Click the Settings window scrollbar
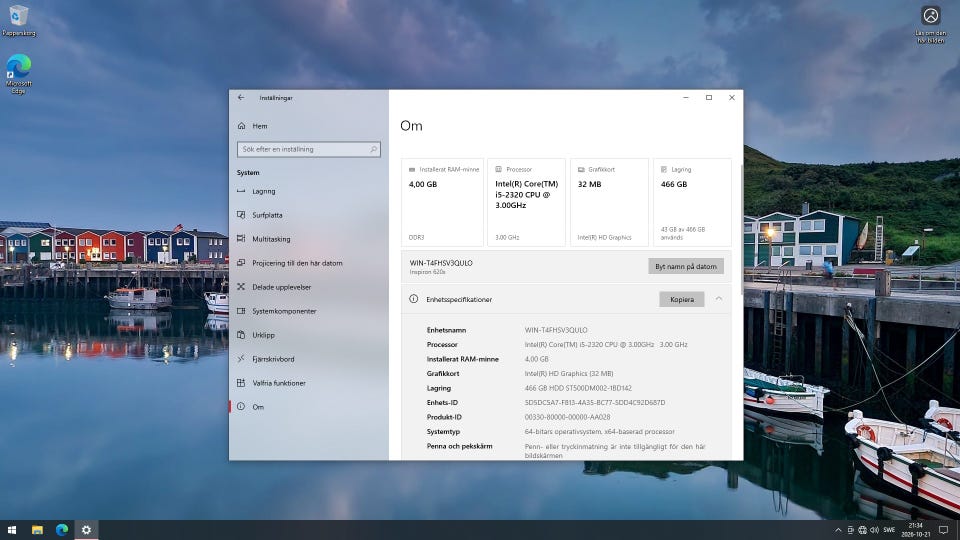This screenshot has height=540, width=960. tap(741, 230)
